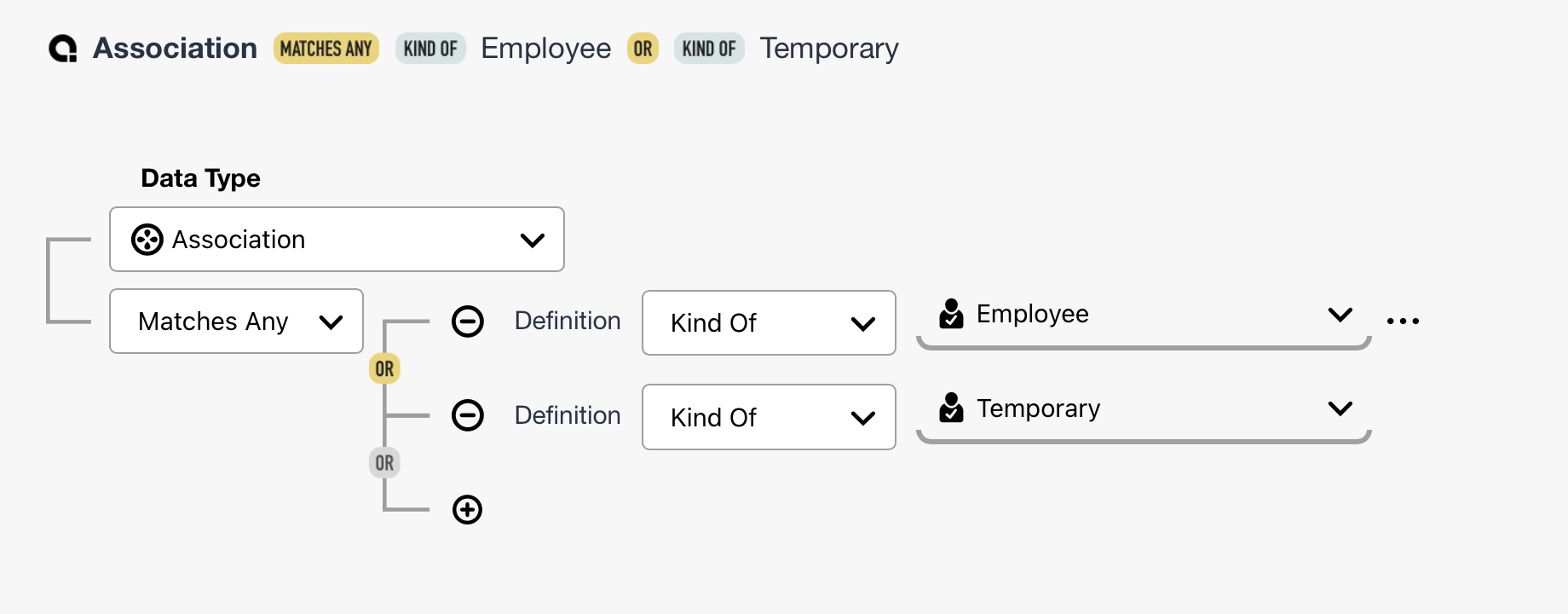Toggle the gray OR connector below Temporary
Screen dimensions: 1568x614
[x=384, y=463]
